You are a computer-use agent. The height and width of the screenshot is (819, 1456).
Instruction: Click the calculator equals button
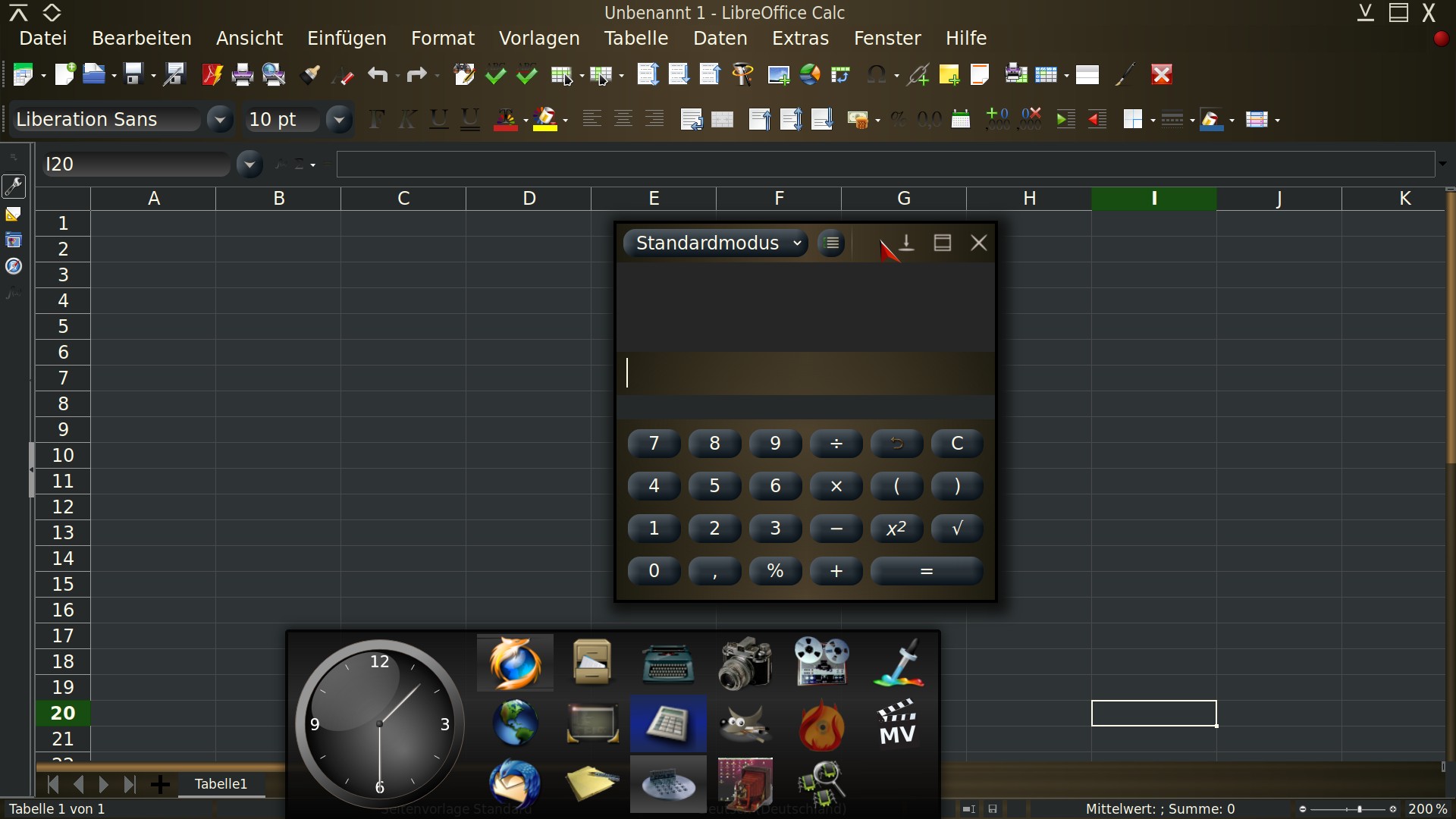click(x=927, y=571)
